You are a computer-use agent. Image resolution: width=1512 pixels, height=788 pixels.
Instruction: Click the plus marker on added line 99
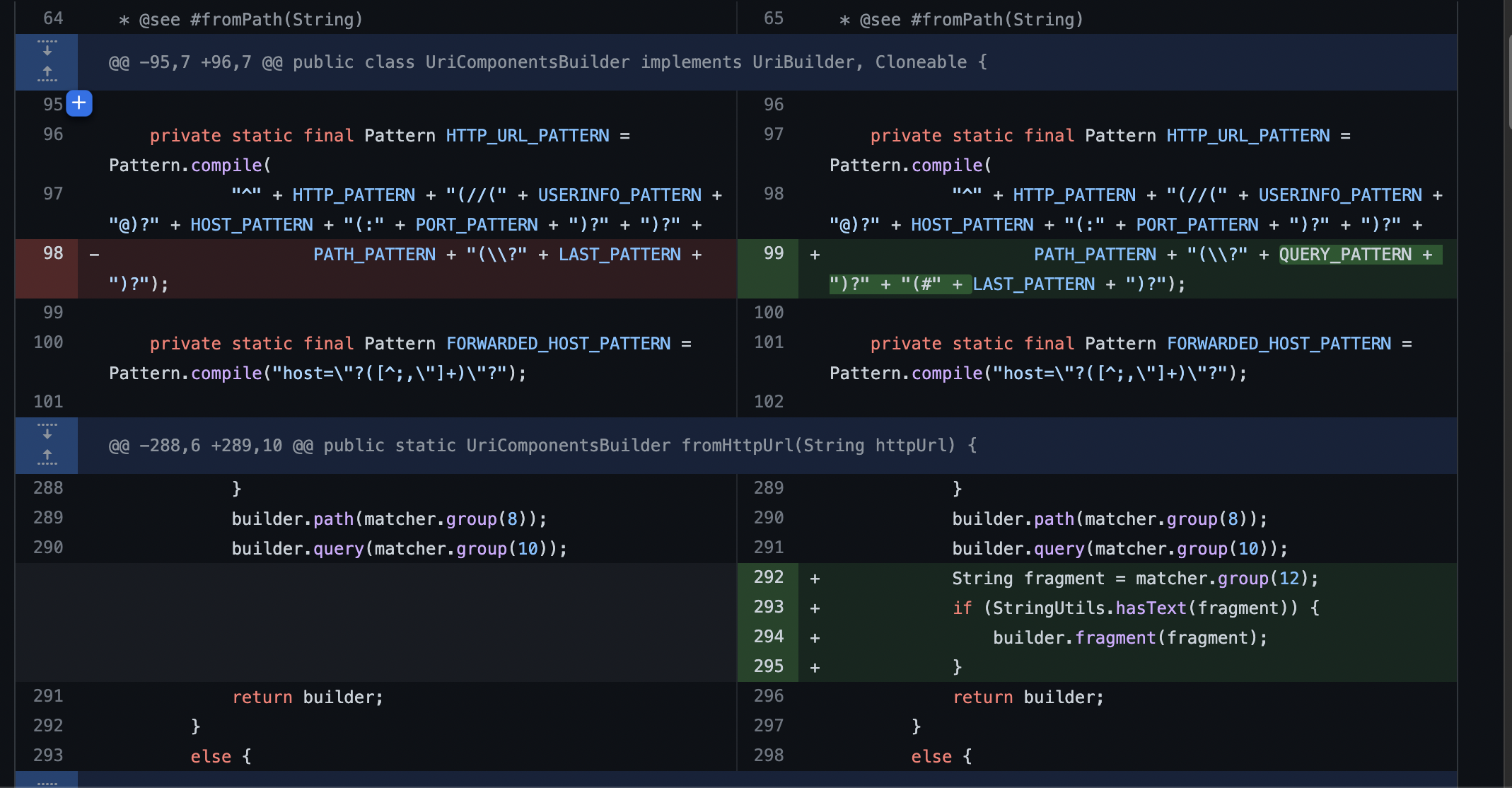coord(815,255)
